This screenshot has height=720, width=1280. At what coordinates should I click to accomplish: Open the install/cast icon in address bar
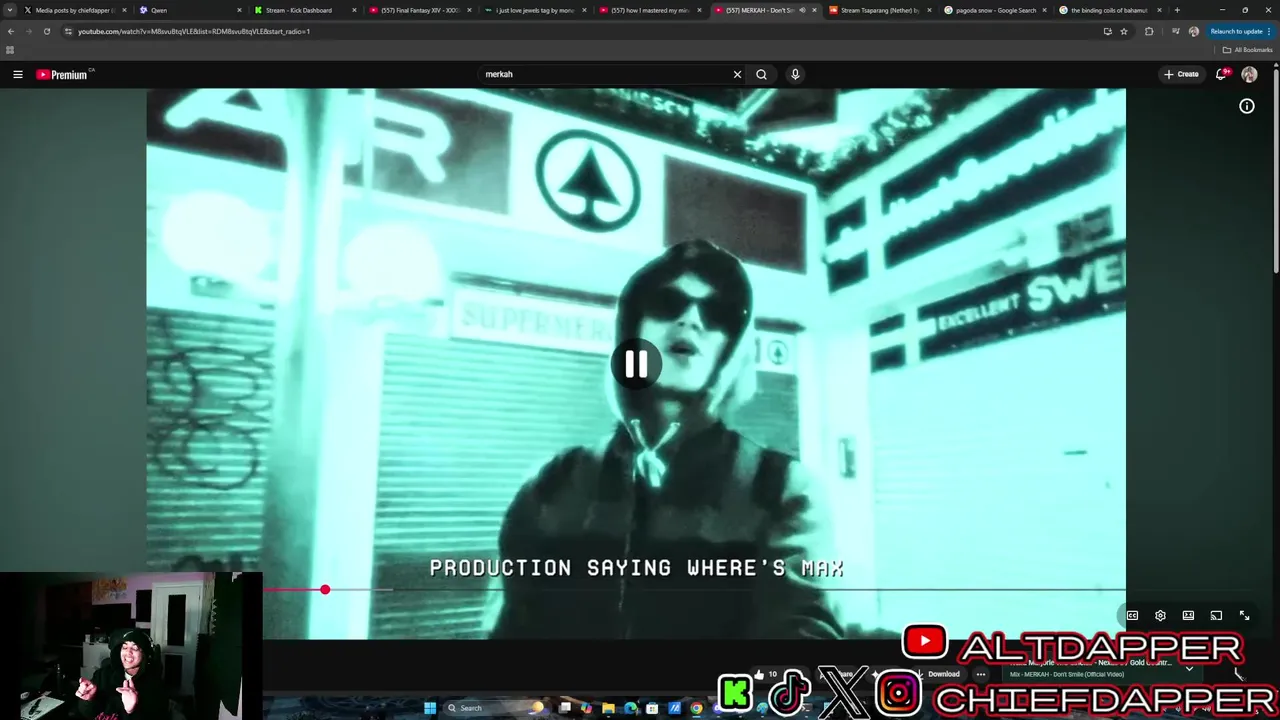tap(1107, 31)
